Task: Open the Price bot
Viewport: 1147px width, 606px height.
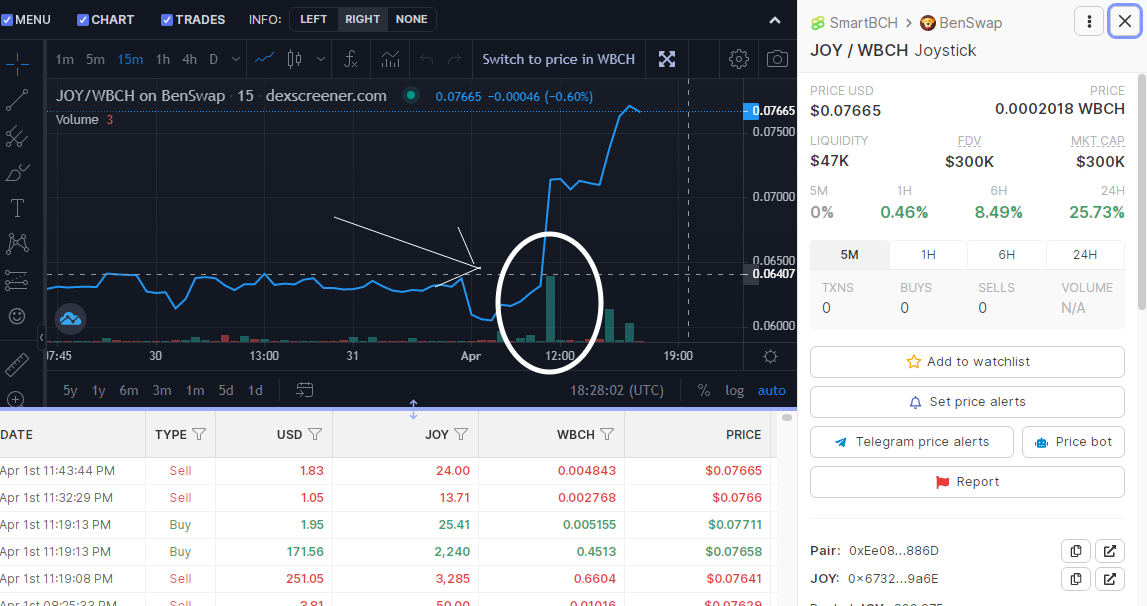Action: coord(1073,442)
